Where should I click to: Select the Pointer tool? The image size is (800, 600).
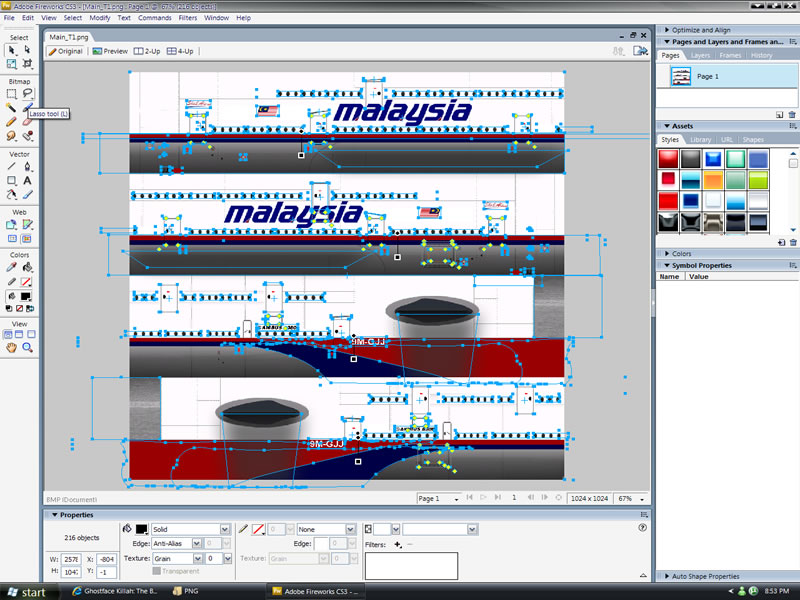point(12,49)
